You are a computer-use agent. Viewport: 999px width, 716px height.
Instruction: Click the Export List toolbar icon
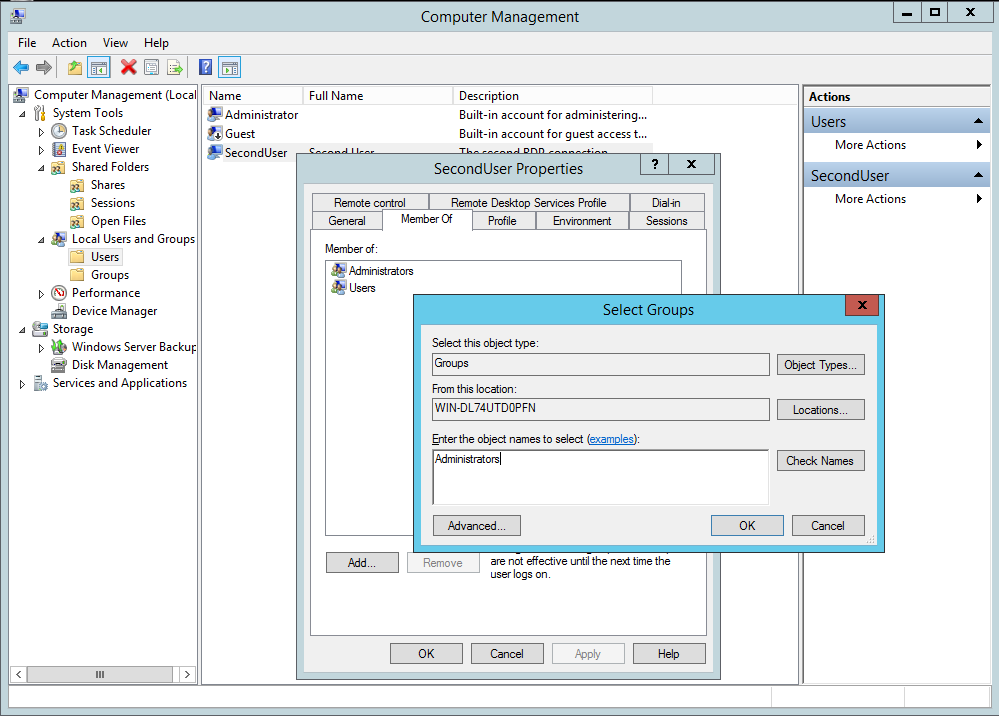[175, 67]
